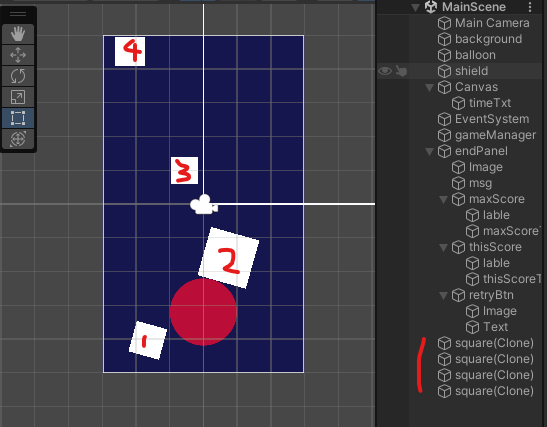This screenshot has height=427, width=547.
Task: Click the camera gizmo in scene view
Action: coord(204,204)
